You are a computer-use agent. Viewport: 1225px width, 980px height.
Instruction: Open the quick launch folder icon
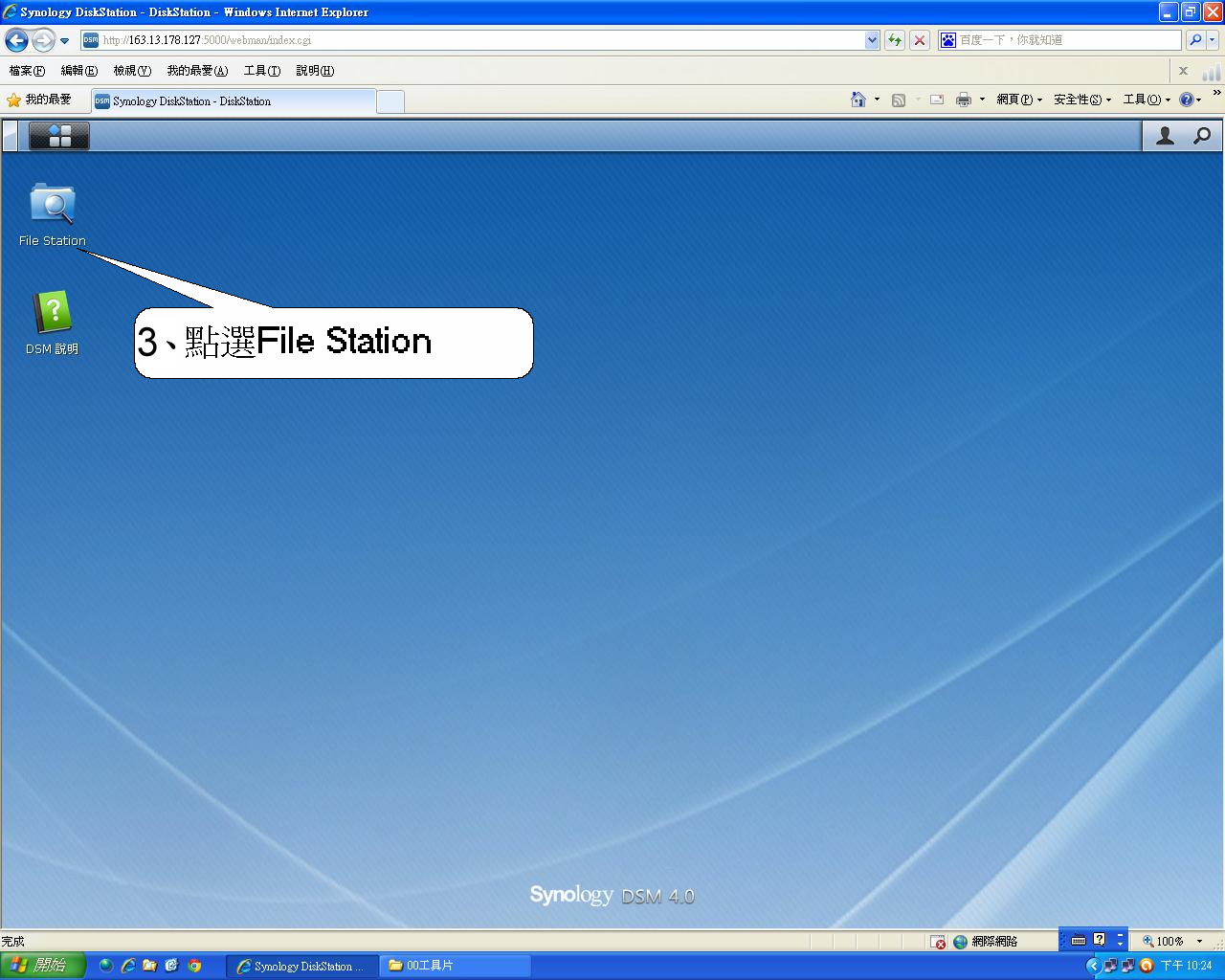[x=149, y=966]
